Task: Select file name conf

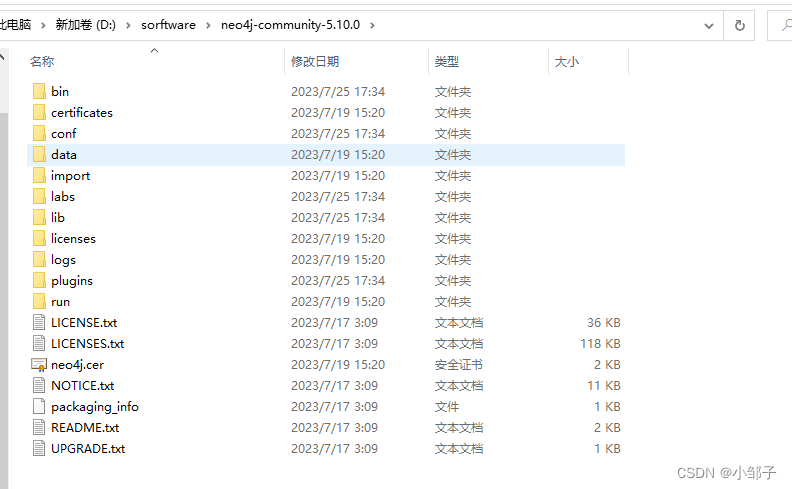Action: pyautogui.click(x=64, y=134)
